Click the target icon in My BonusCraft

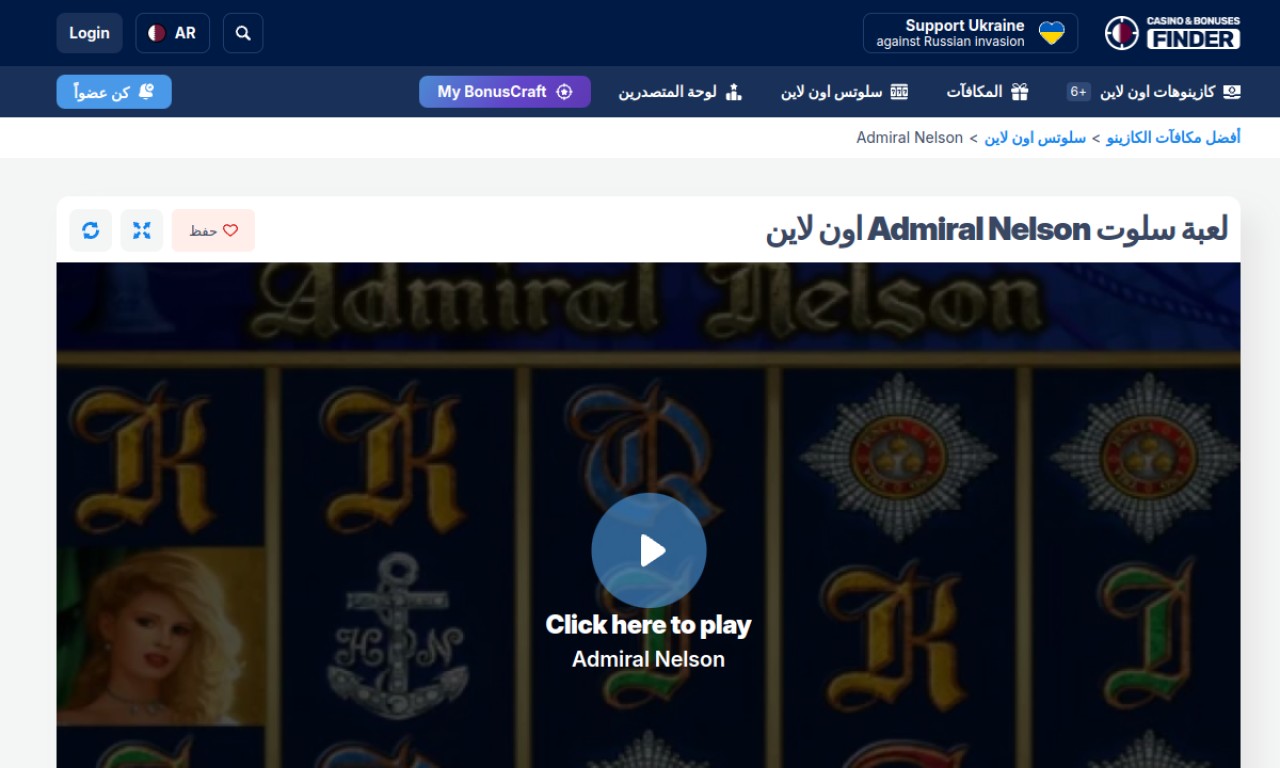[564, 92]
